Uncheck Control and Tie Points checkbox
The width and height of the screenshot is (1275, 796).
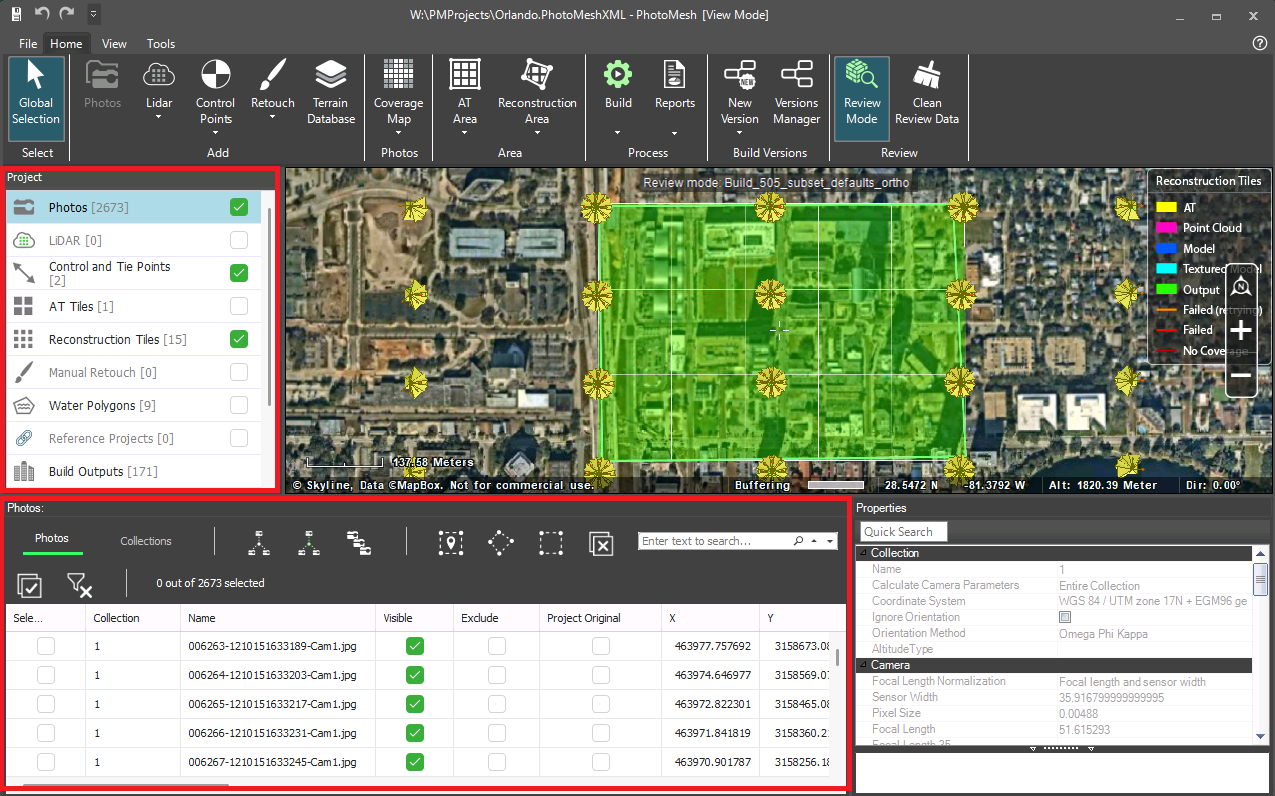point(239,273)
